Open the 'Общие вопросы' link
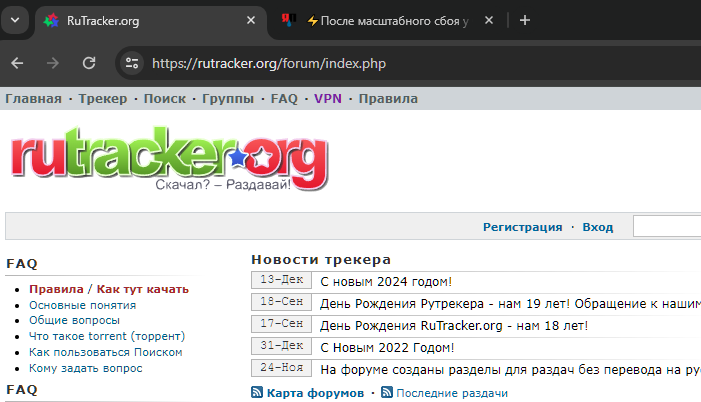 tap(74, 320)
